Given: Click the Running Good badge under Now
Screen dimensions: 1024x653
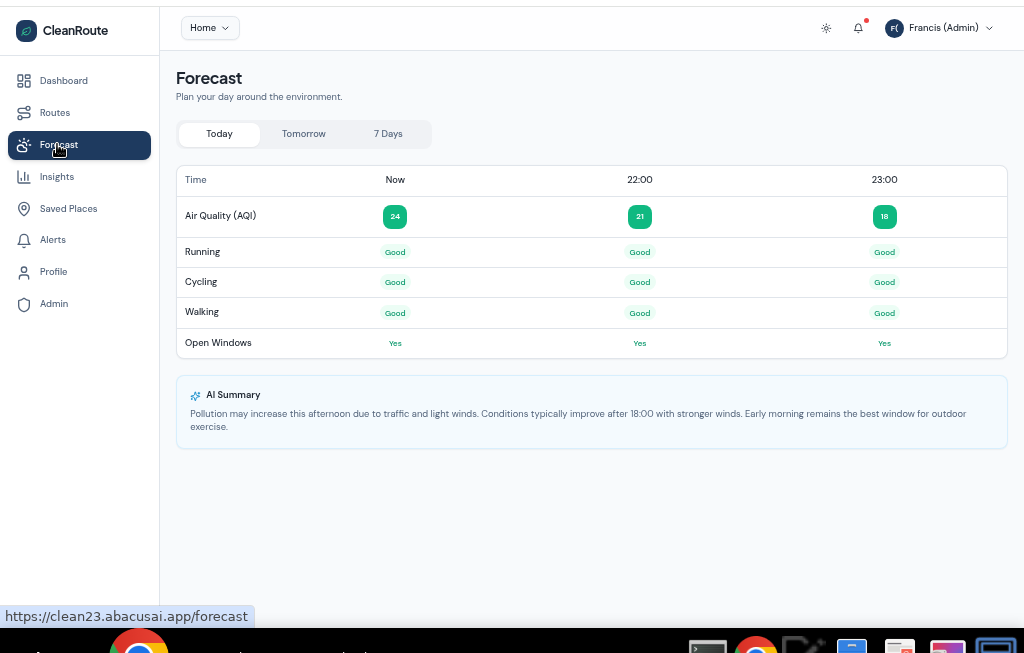Looking at the screenshot, I should [395, 253].
